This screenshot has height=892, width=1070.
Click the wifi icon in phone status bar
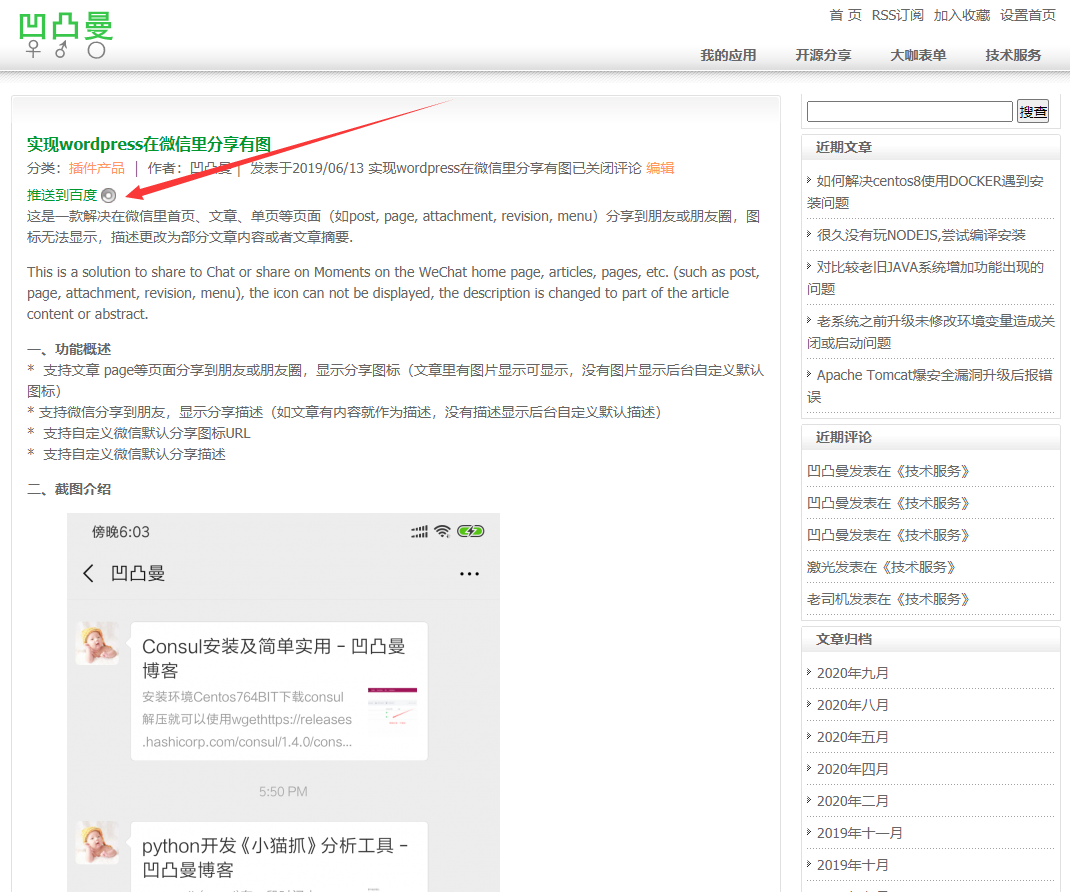click(442, 531)
